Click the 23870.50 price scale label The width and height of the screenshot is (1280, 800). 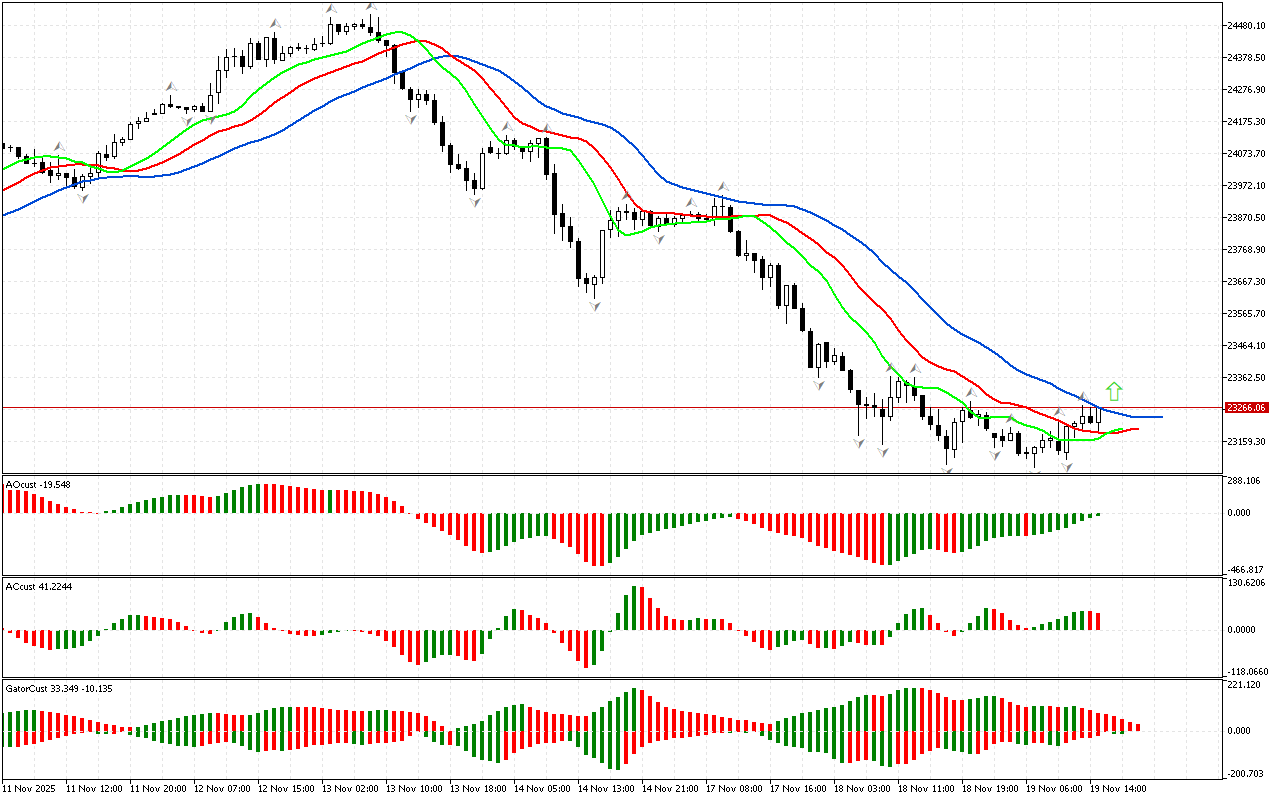pos(1250,218)
